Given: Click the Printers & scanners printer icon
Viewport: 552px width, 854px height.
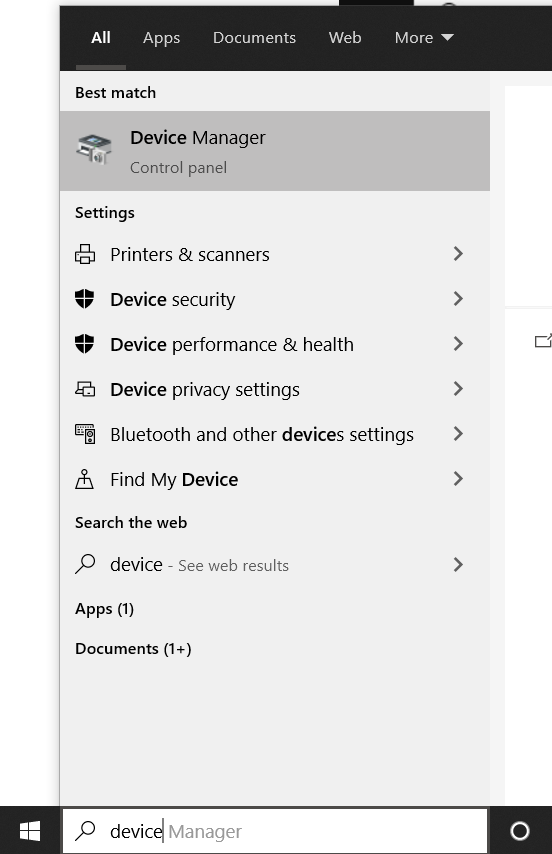Looking at the screenshot, I should (85, 254).
